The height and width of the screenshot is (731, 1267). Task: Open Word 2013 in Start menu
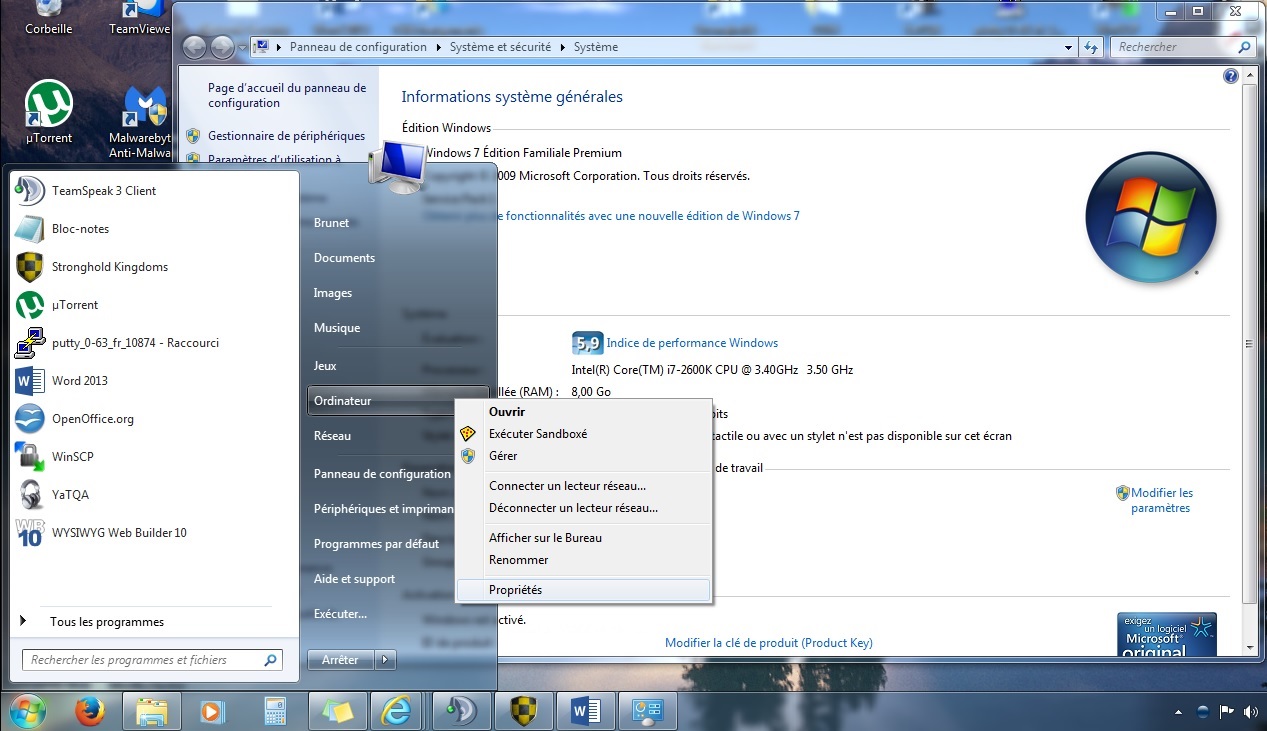pos(79,381)
